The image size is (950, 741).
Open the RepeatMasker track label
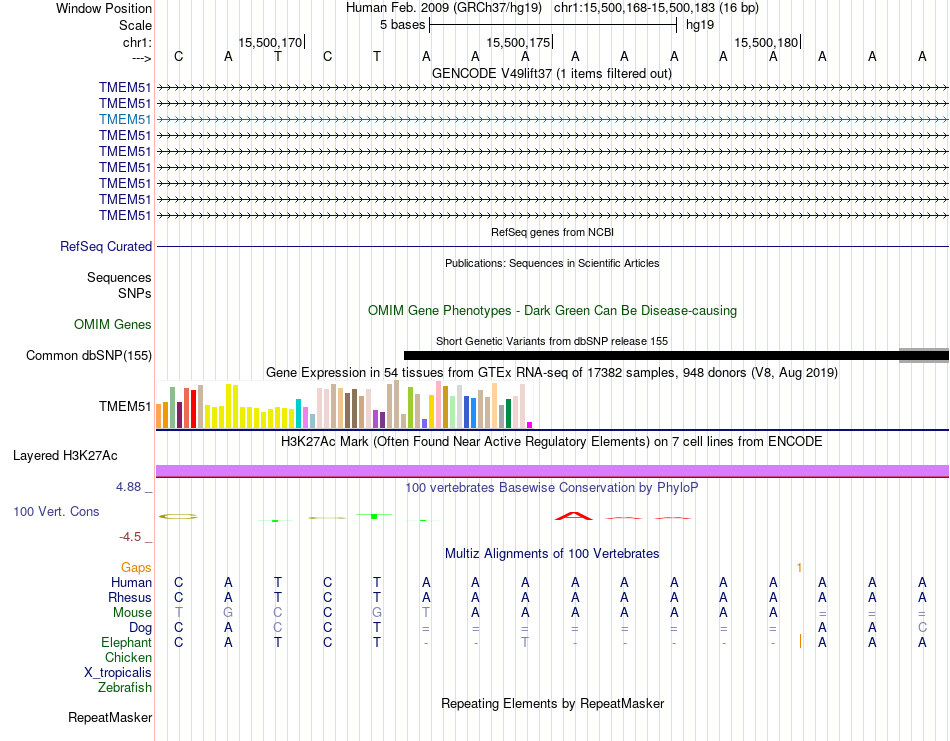pos(110,717)
